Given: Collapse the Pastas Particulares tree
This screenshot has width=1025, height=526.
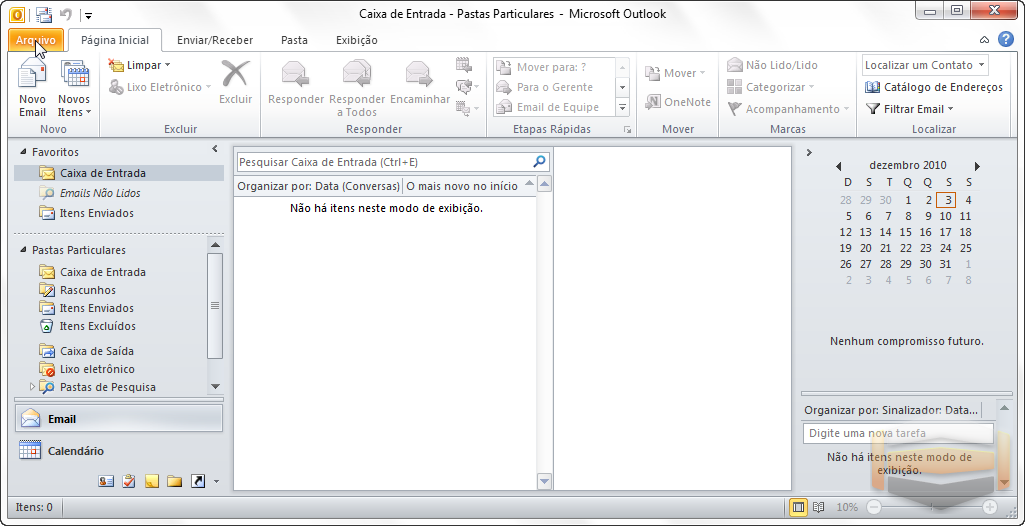Looking at the screenshot, I should 24,250.
